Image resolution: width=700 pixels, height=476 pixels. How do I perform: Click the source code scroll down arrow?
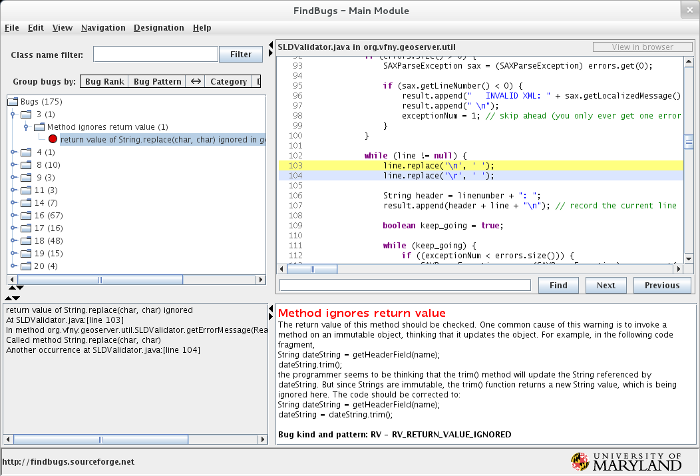click(x=688, y=259)
